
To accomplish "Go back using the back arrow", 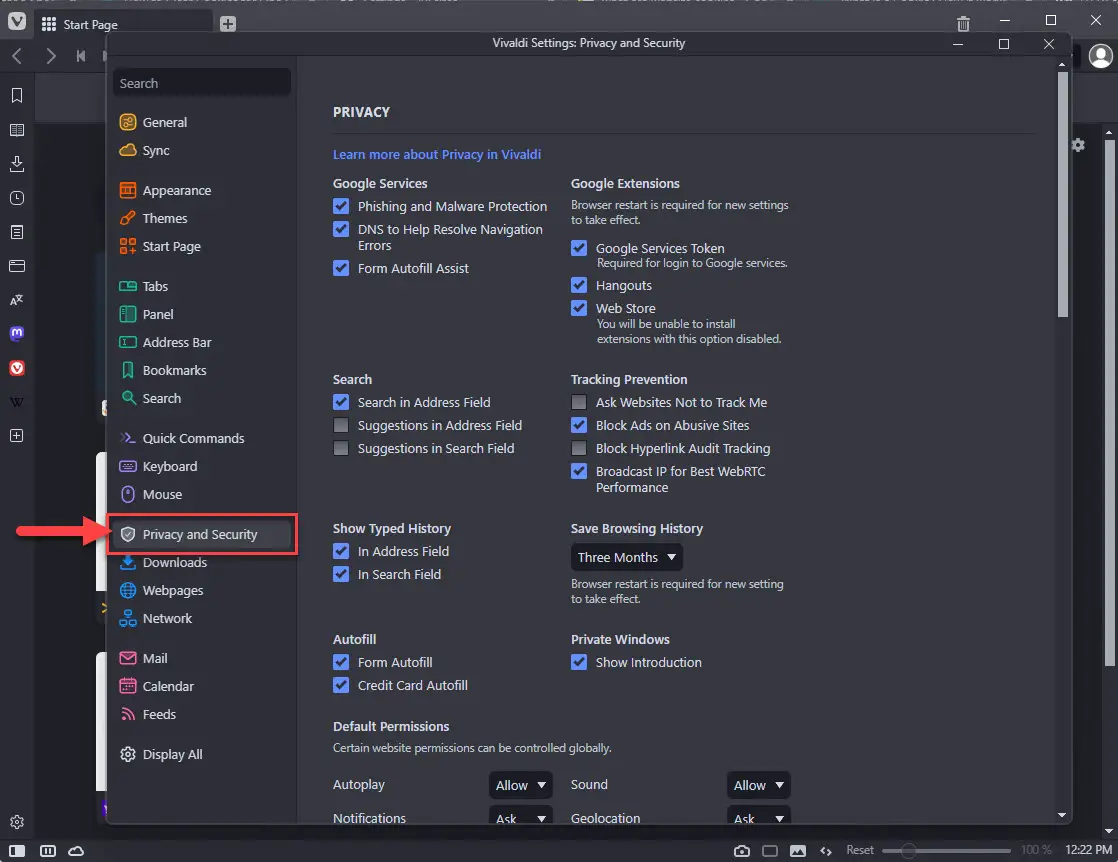I will (x=17, y=56).
